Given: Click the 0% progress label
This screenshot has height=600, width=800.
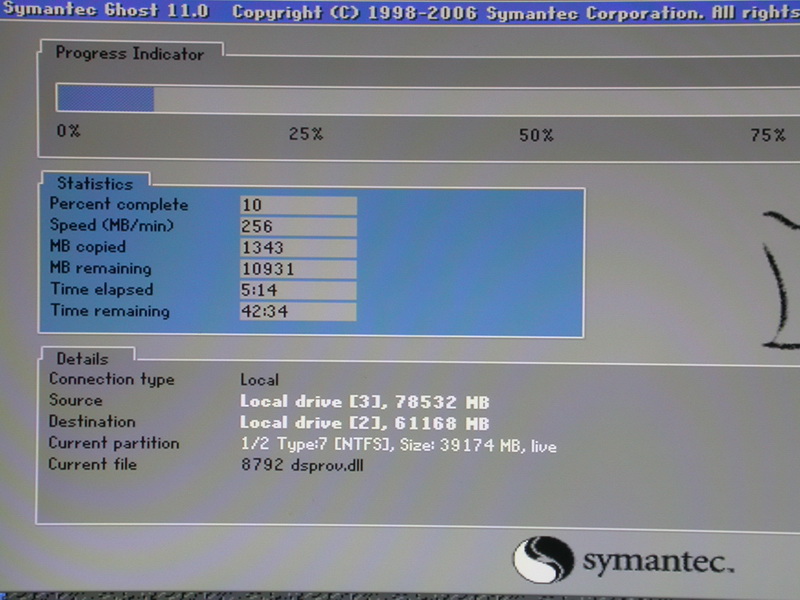Looking at the screenshot, I should coord(68,131).
